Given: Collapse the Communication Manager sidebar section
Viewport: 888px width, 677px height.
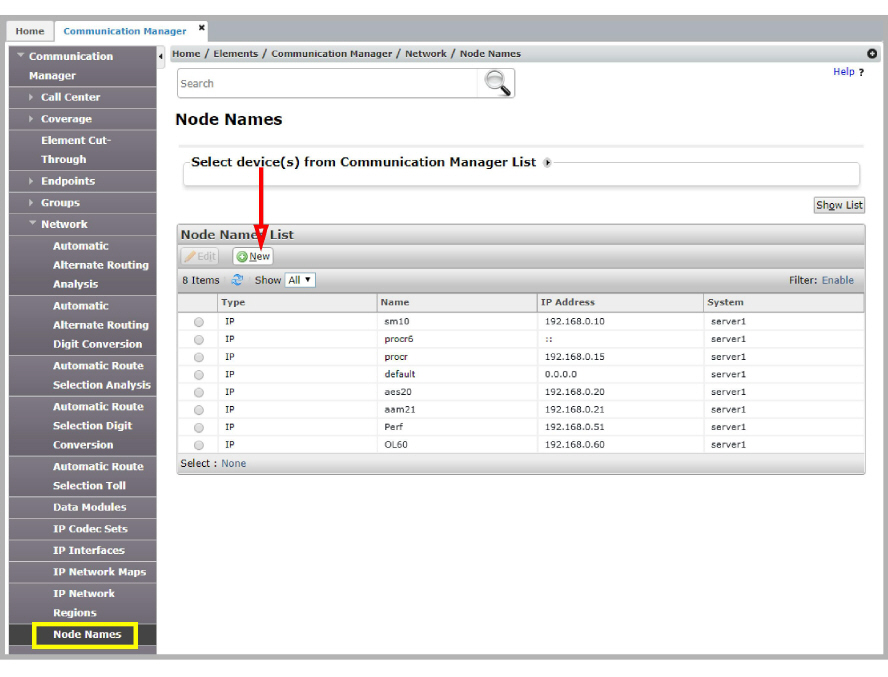Looking at the screenshot, I should click(x=21, y=56).
